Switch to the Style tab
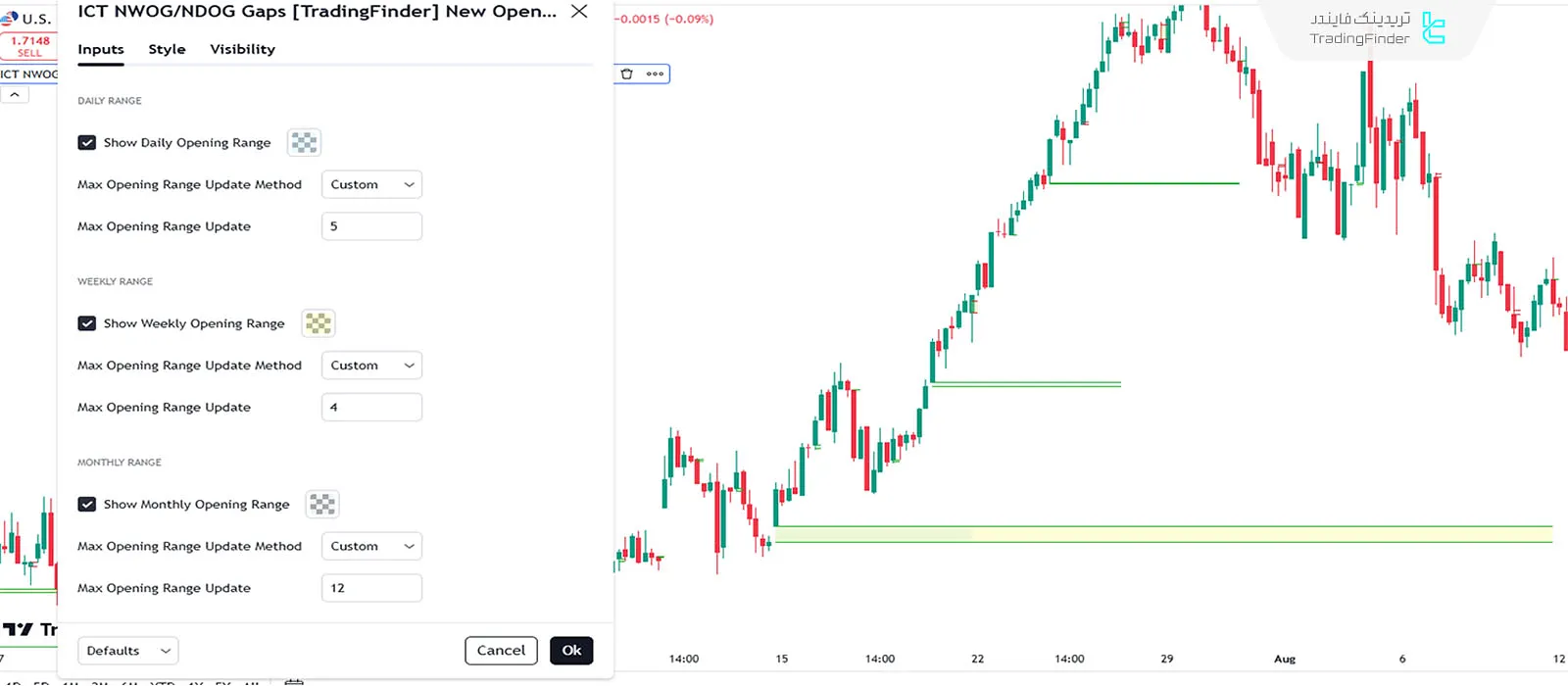 click(x=167, y=50)
